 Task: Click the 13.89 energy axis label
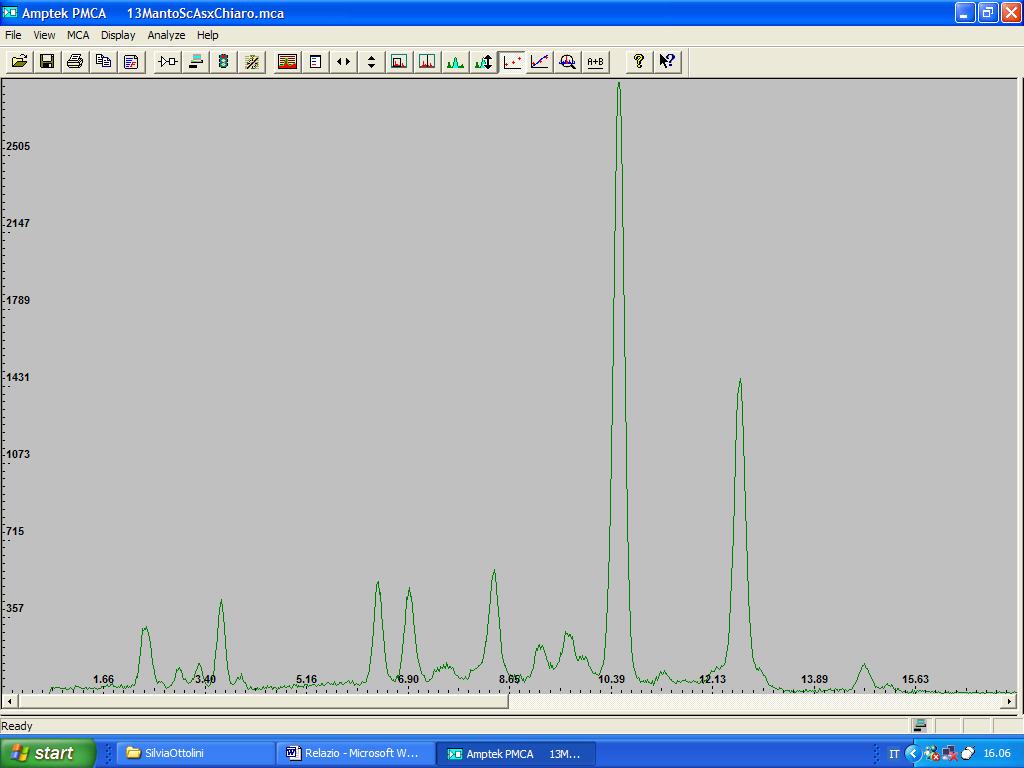[814, 679]
